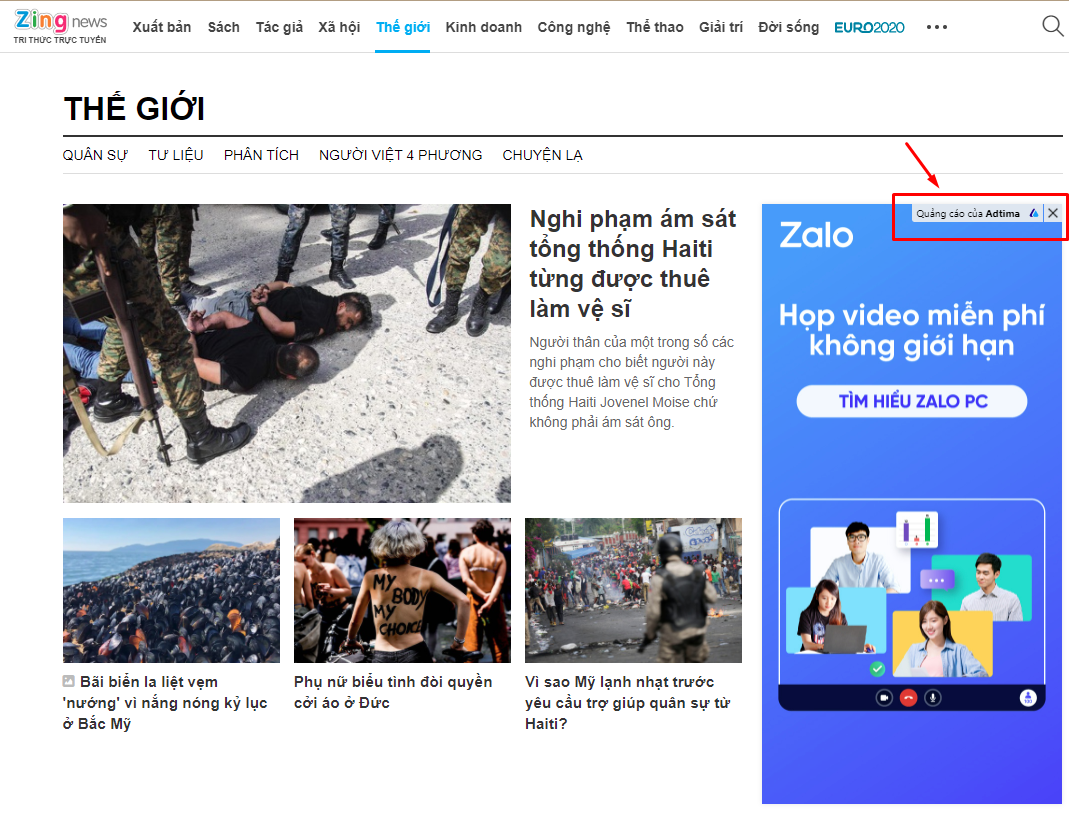The width and height of the screenshot is (1069, 816).
Task: Open article 'Bãi biển la liệt vẹm'
Action: (165, 703)
